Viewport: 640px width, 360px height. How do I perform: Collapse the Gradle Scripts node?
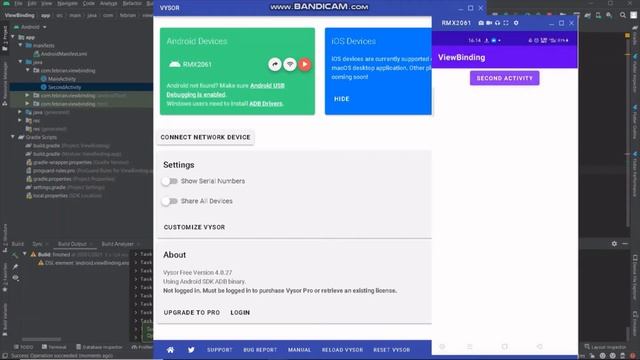point(13,137)
